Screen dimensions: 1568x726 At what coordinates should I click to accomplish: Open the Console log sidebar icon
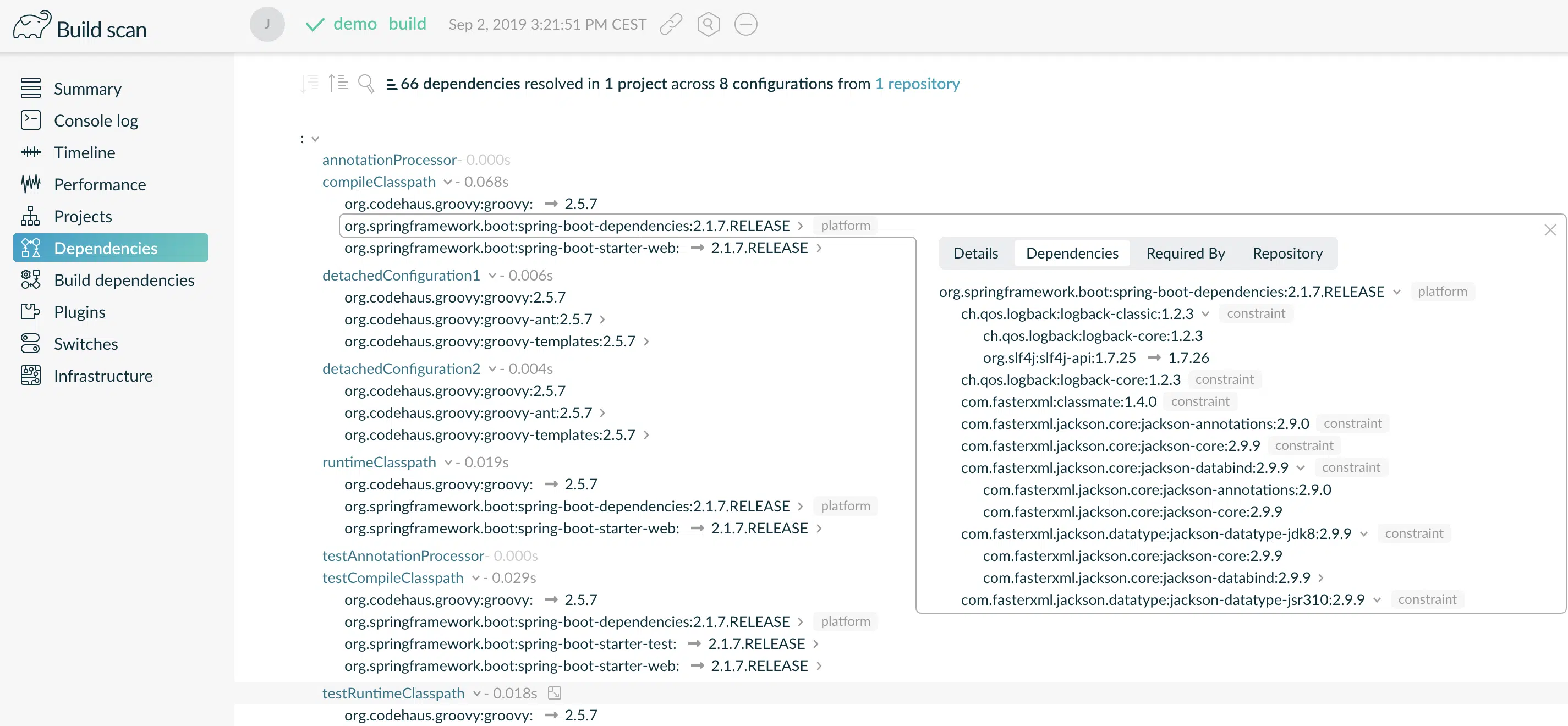(x=30, y=120)
